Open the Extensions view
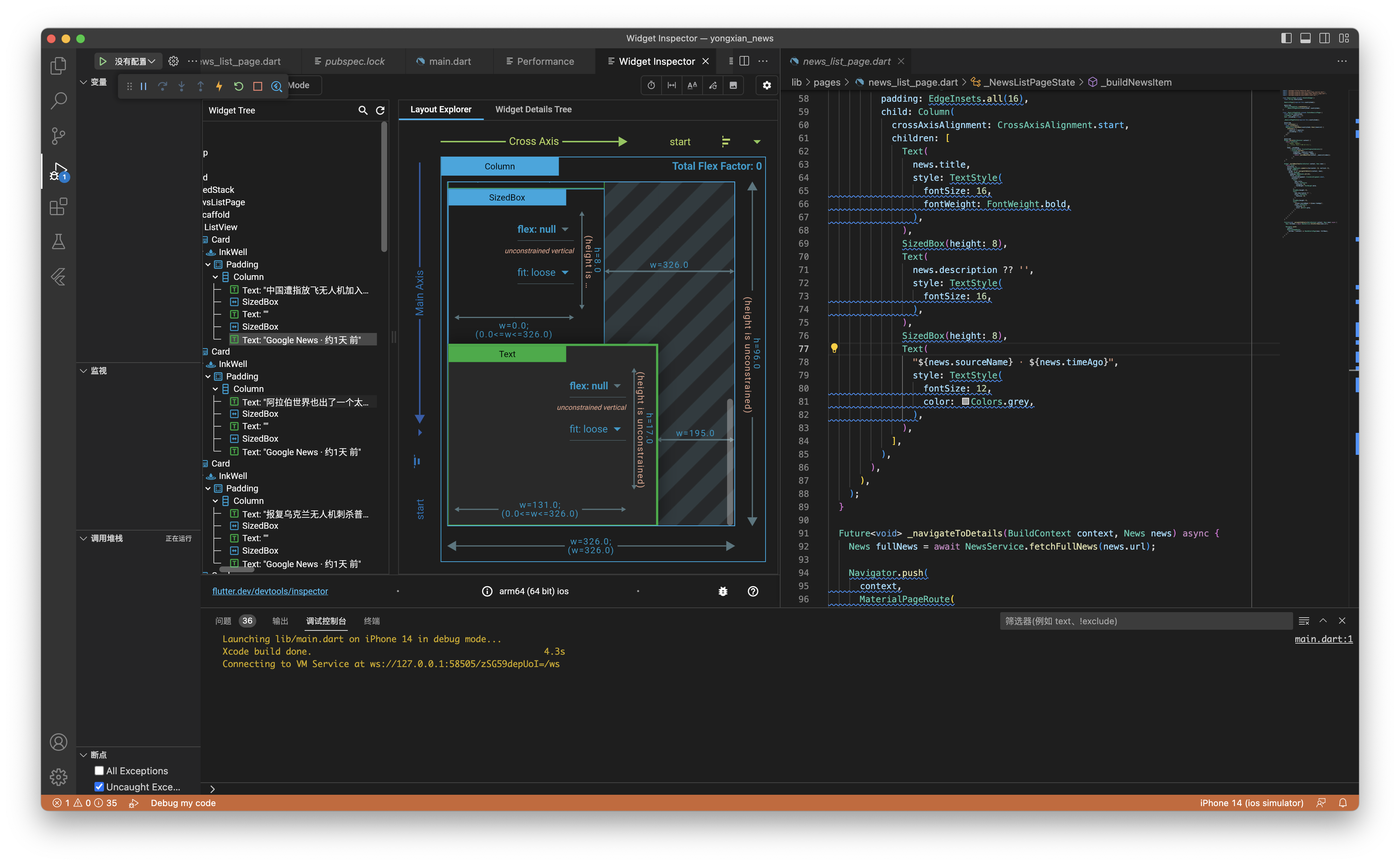The width and height of the screenshot is (1400, 865). (x=58, y=206)
